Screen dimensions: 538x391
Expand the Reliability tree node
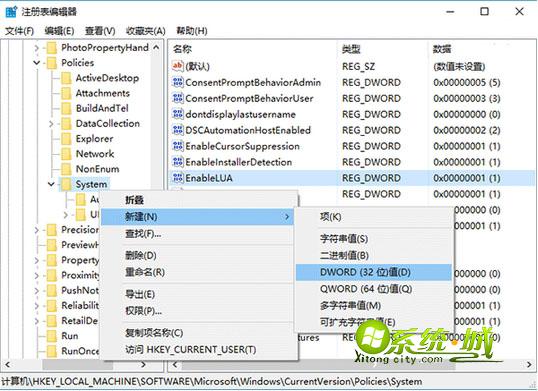[37, 306]
